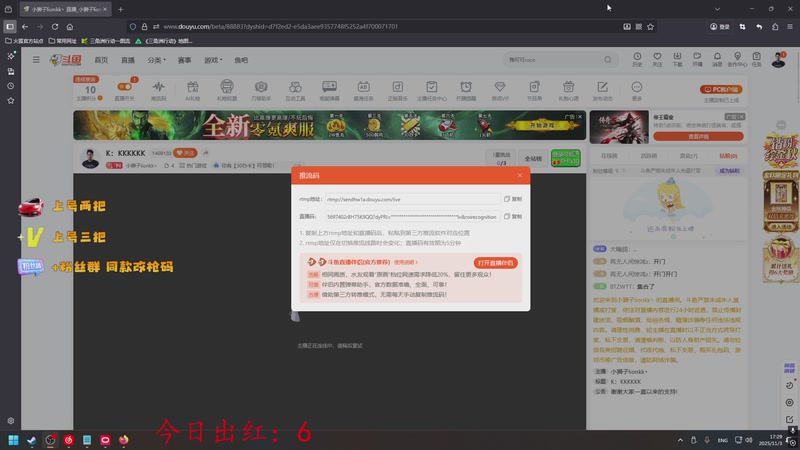Screen dimensions: 800x450
Task: Go to the 直播 nav item
Action: pyautogui.click(x=128, y=60)
